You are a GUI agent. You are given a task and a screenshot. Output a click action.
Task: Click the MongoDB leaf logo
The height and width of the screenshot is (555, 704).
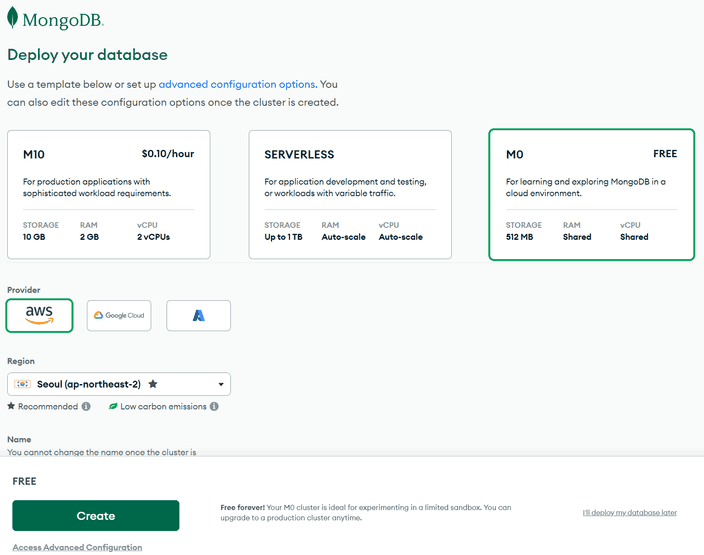coord(12,18)
